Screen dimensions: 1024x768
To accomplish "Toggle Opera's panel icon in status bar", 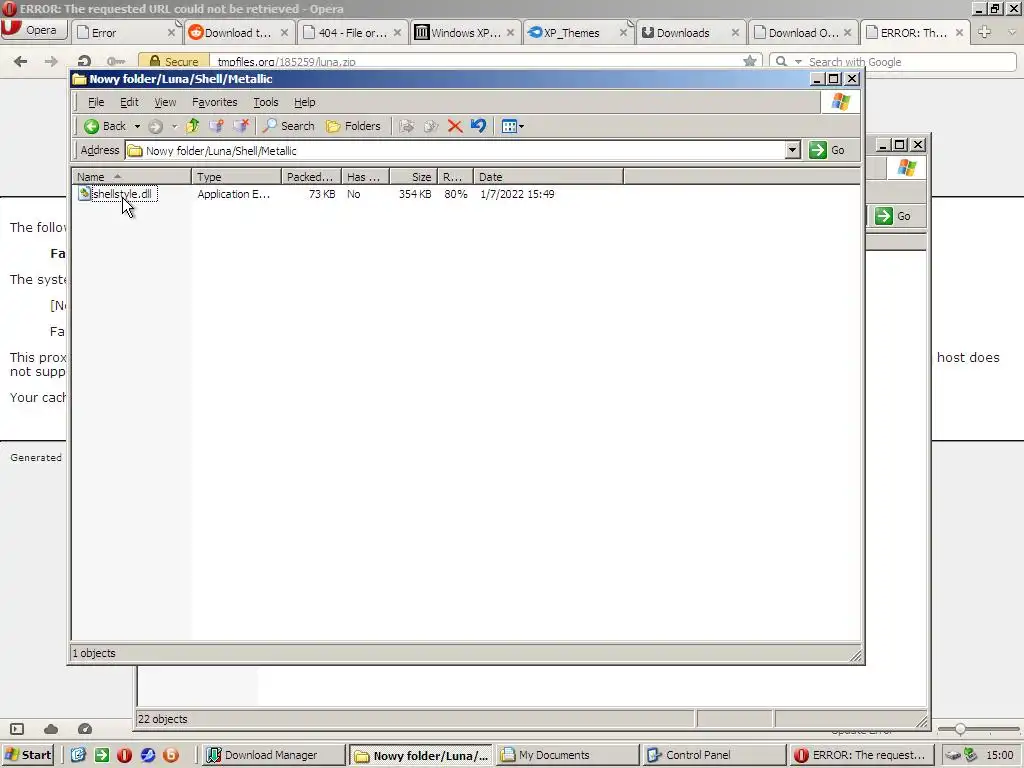I will (17, 729).
